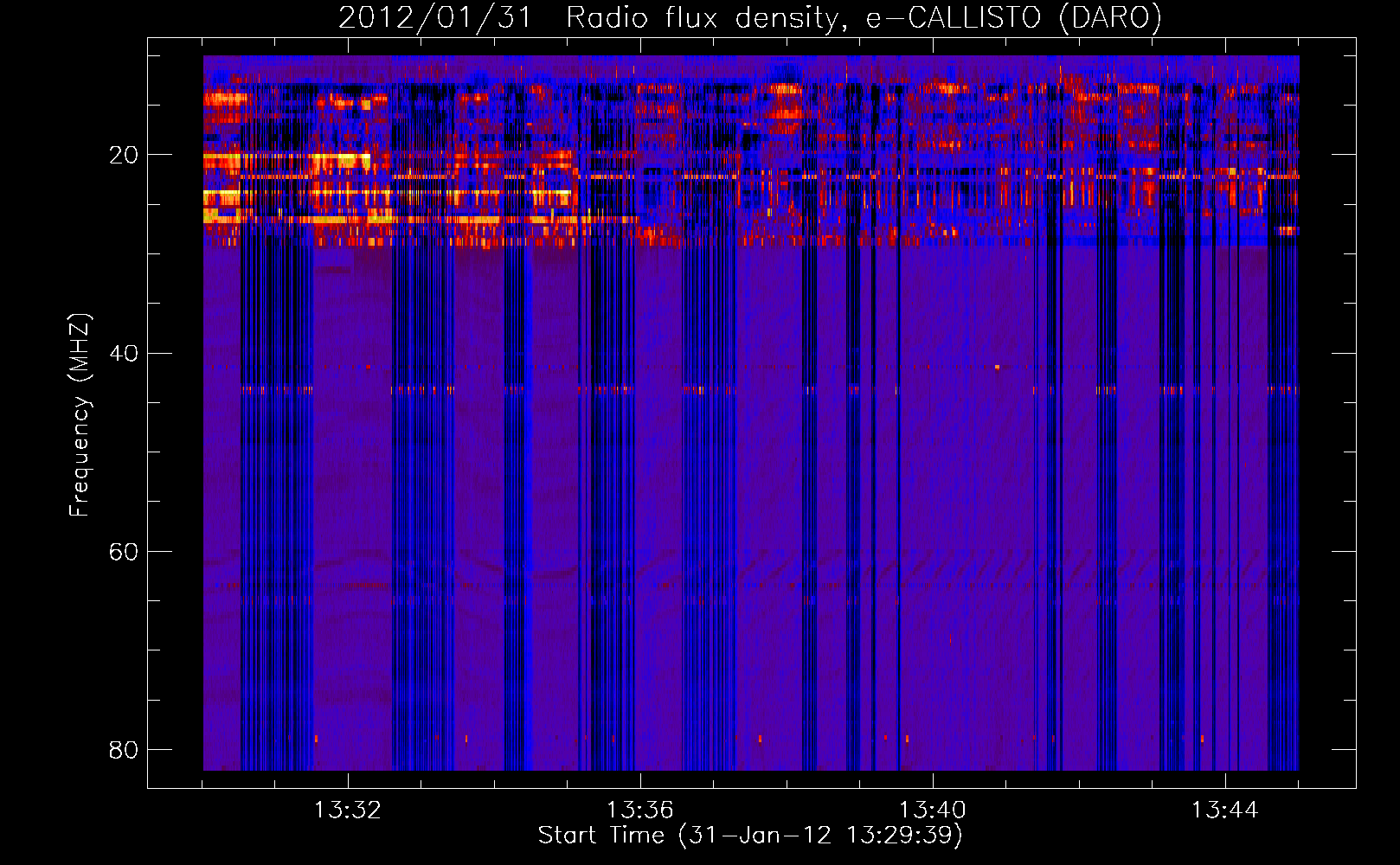This screenshot has height=865, width=1400.
Task: Click the time tick label '13:40'
Action: 933,810
